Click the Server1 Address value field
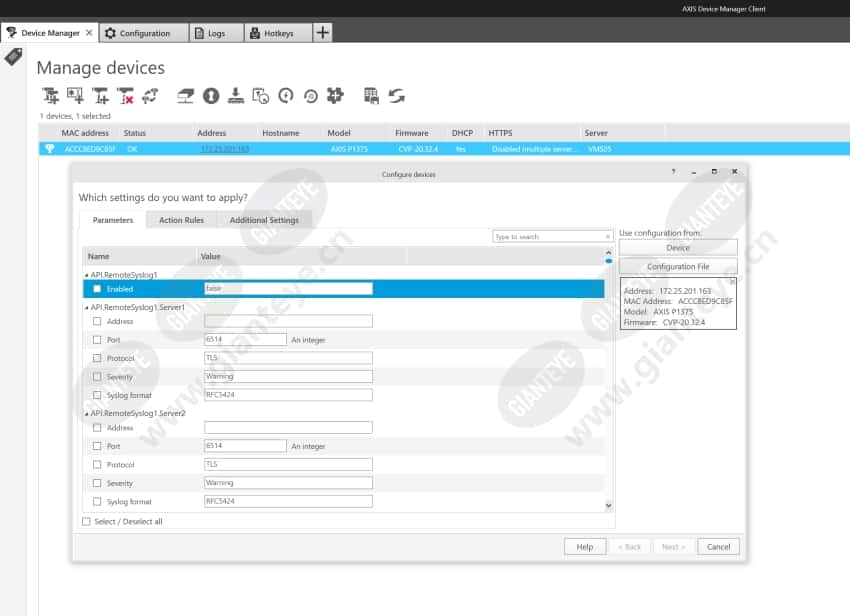 (x=288, y=321)
